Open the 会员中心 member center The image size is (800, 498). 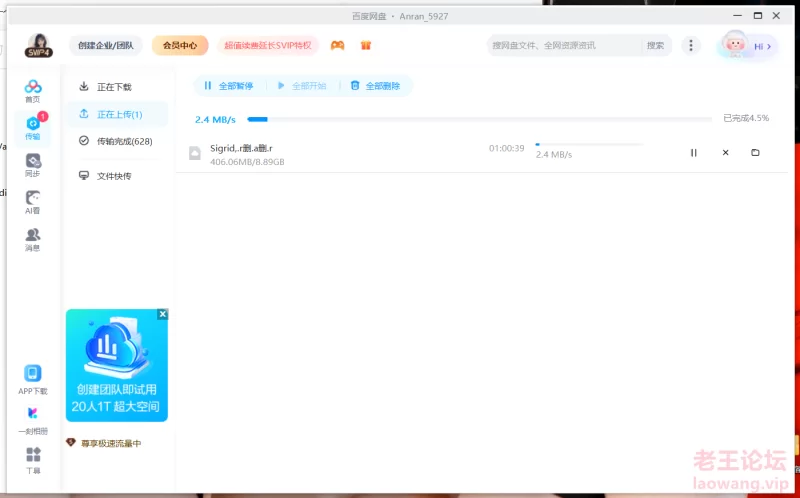pos(180,45)
